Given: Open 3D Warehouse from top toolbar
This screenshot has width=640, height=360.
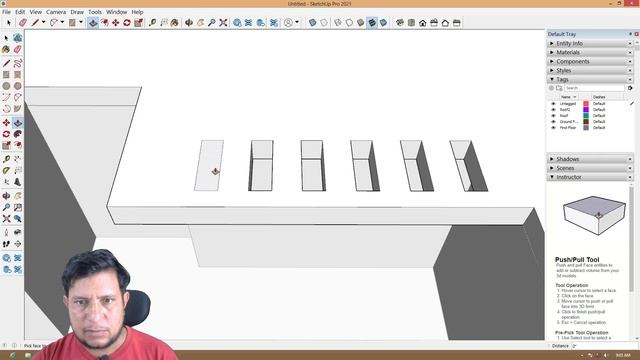Looking at the screenshot, I should pos(237,23).
